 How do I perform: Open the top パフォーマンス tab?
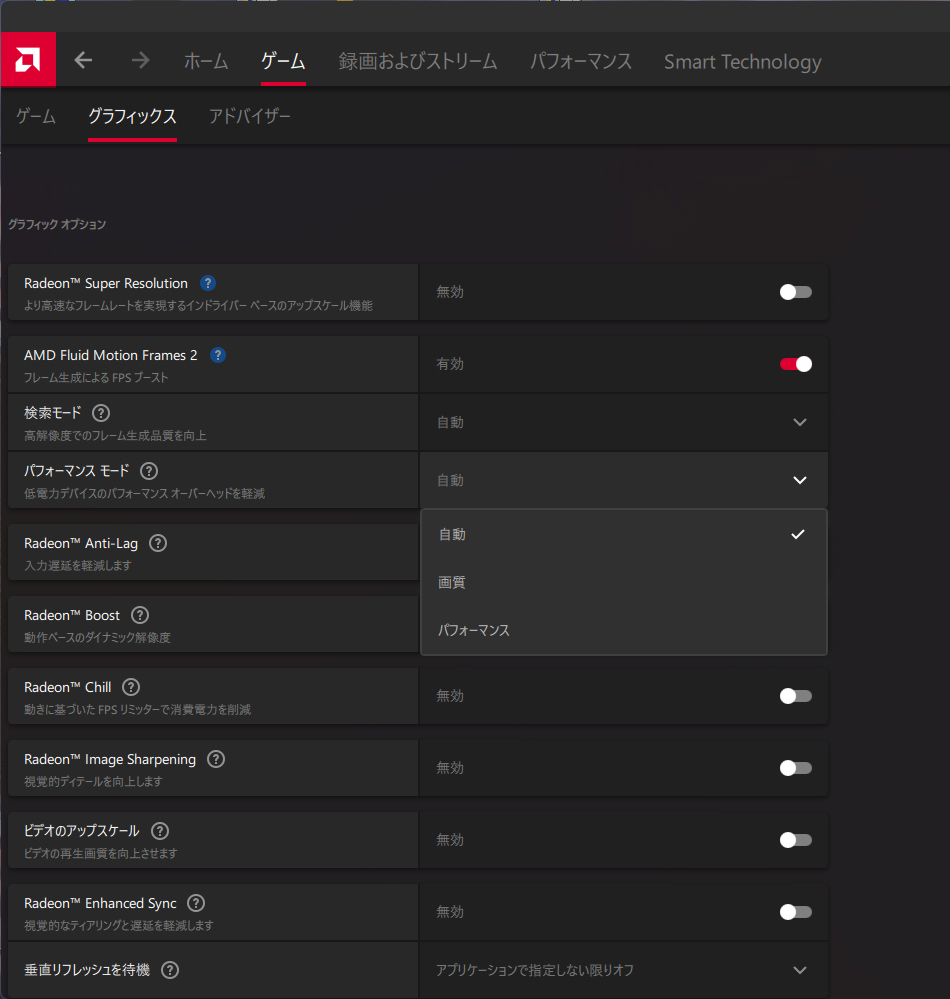tap(581, 61)
